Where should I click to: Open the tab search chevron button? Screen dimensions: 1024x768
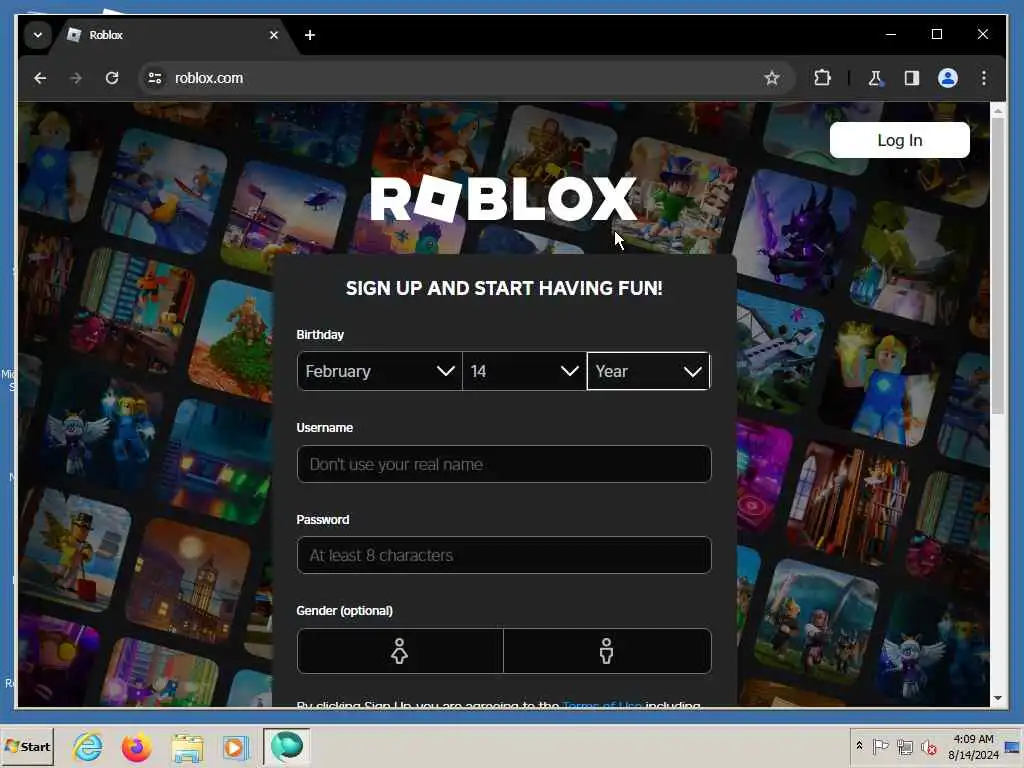pos(38,35)
